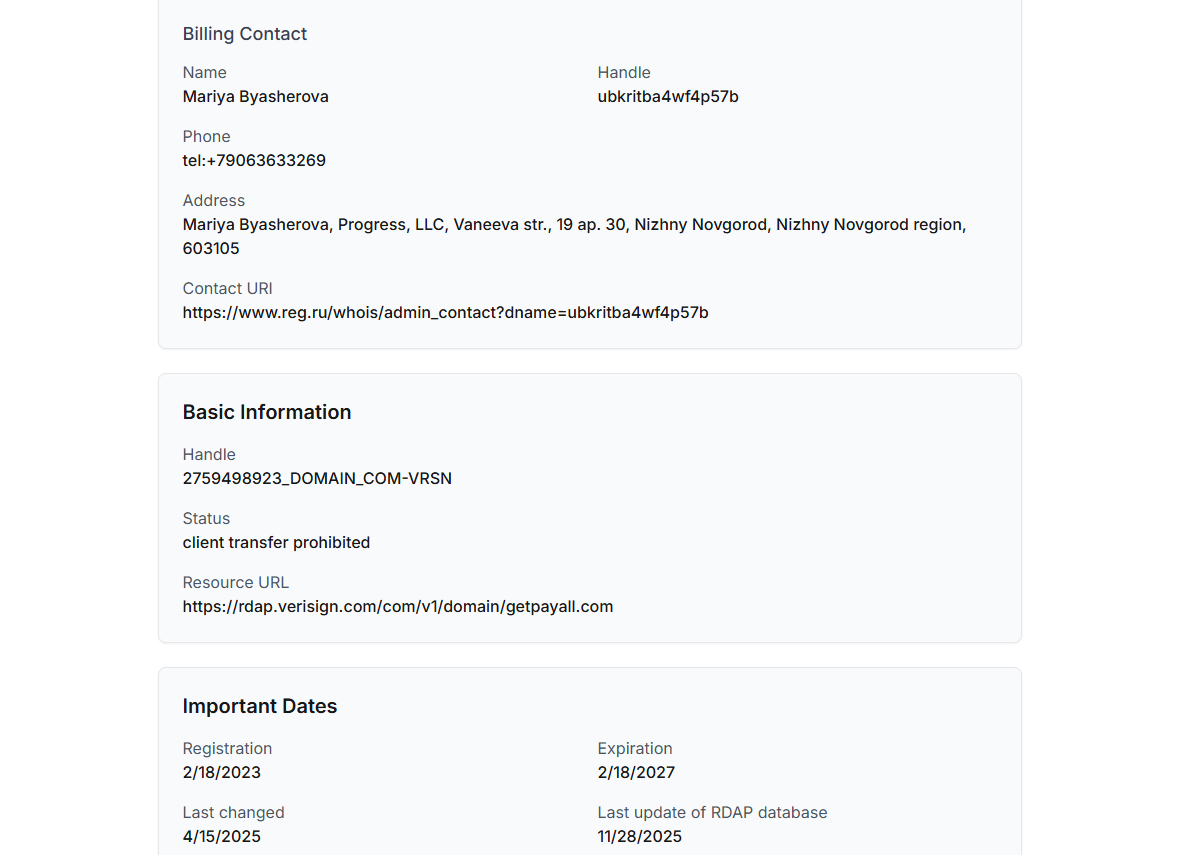1193x855 pixels.
Task: Click the Billing Contact heading
Action: 244,34
